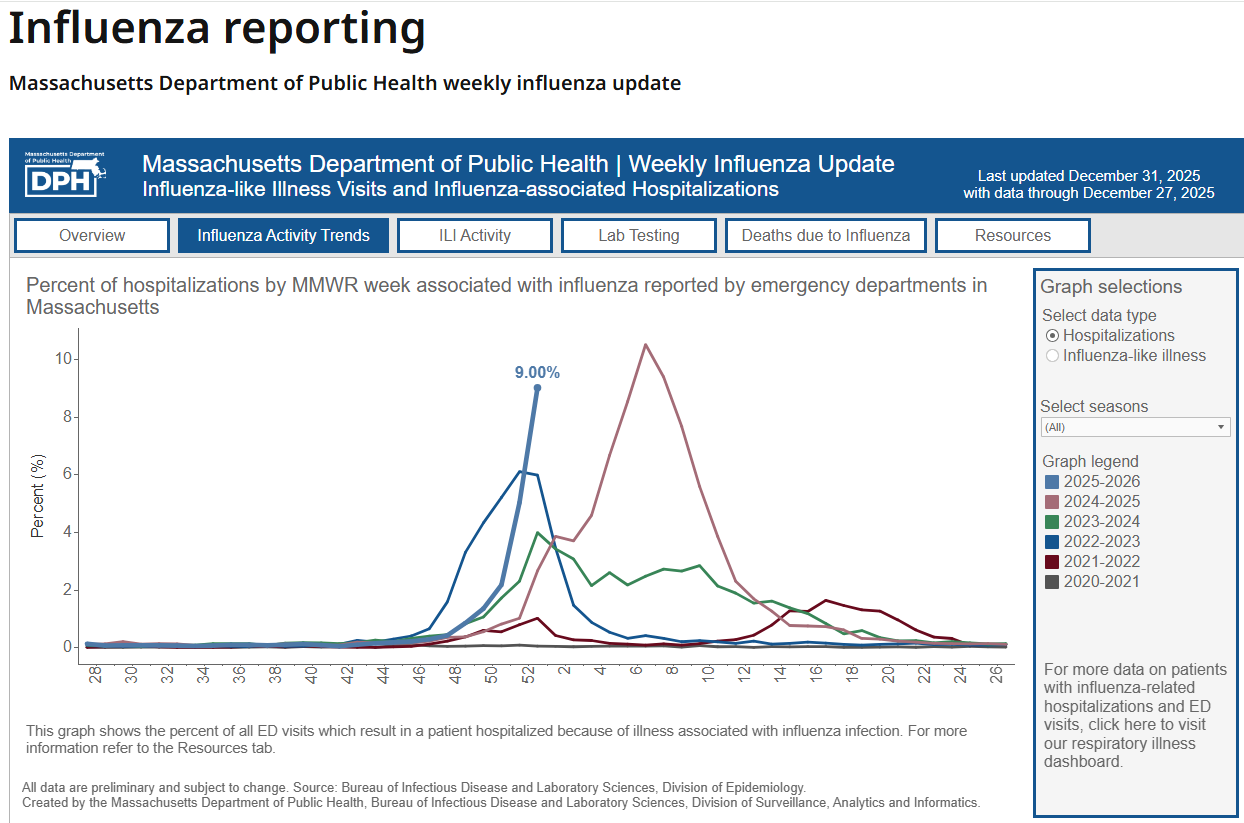
Task: Open the Deaths due to Influenza tab
Action: 825,235
